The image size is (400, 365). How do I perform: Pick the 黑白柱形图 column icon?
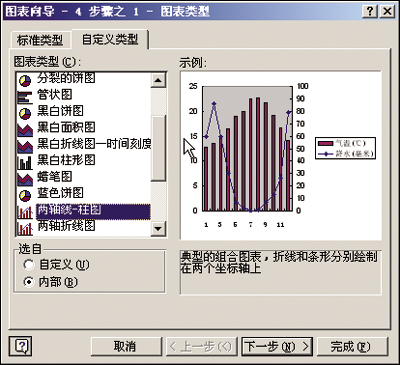(x=25, y=162)
